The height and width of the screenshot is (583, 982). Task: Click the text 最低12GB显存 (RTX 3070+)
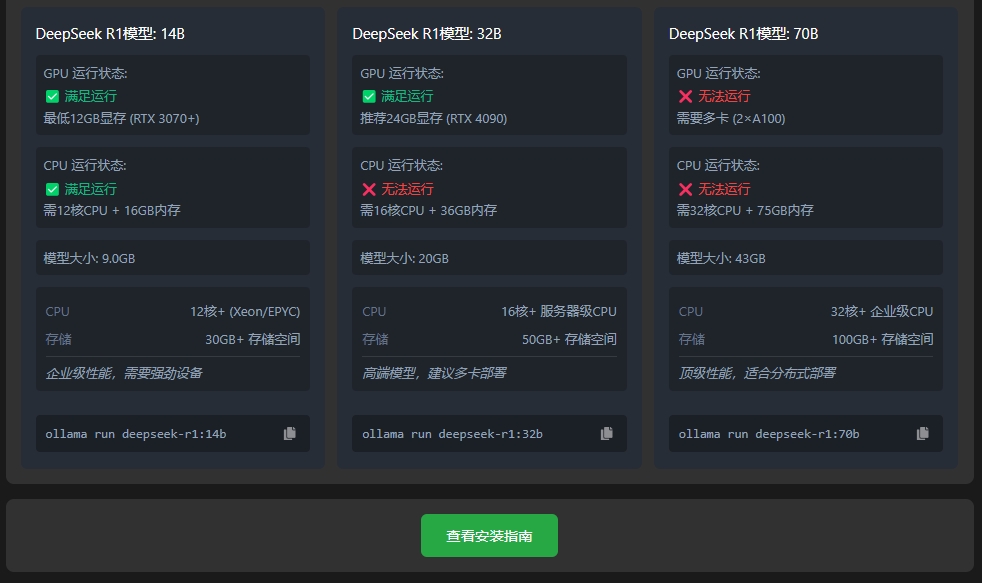(121, 118)
